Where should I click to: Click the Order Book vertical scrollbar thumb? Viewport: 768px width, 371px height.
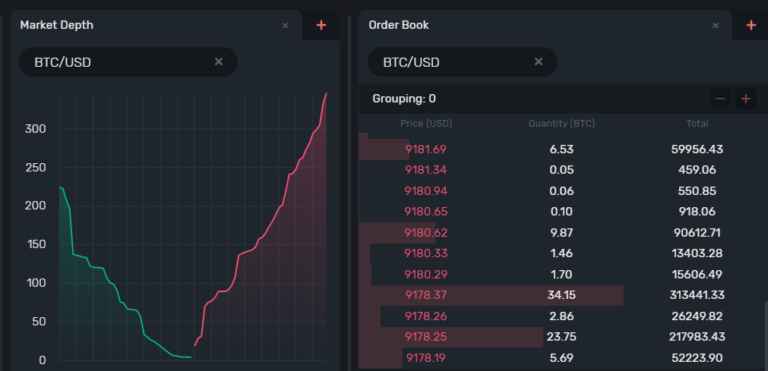(x=766, y=335)
